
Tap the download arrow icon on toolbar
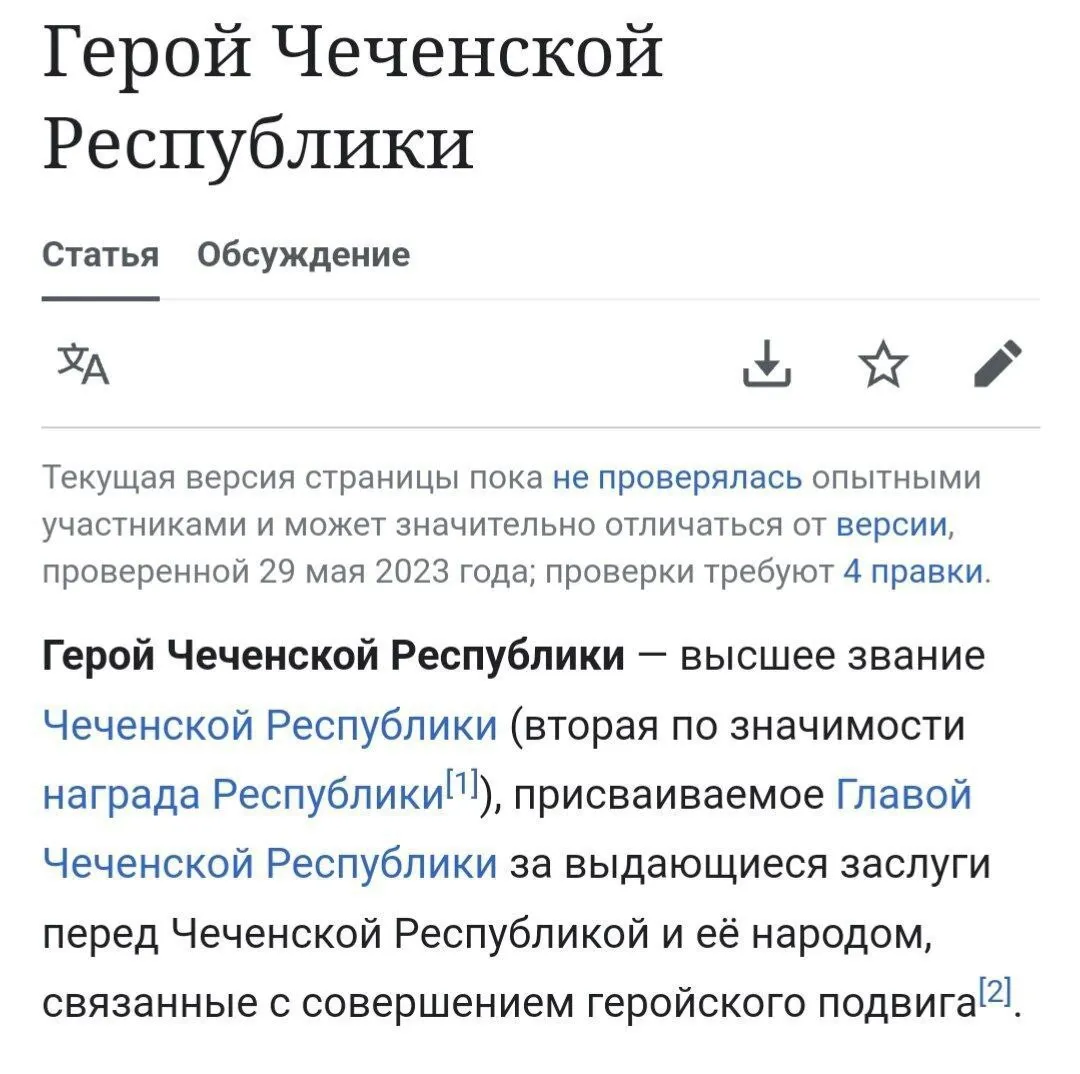(x=768, y=365)
